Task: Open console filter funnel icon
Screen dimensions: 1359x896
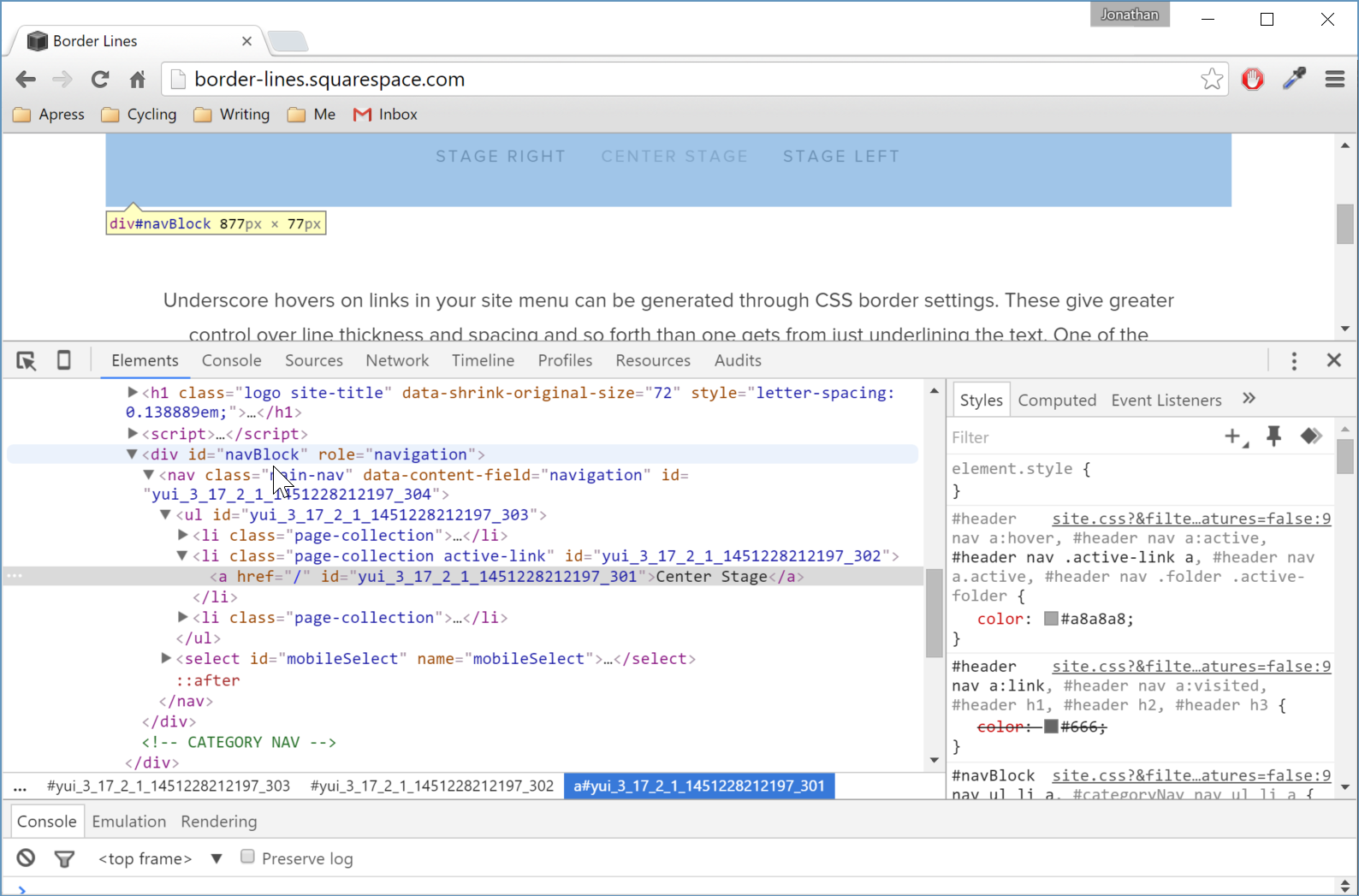Action: tap(64, 858)
